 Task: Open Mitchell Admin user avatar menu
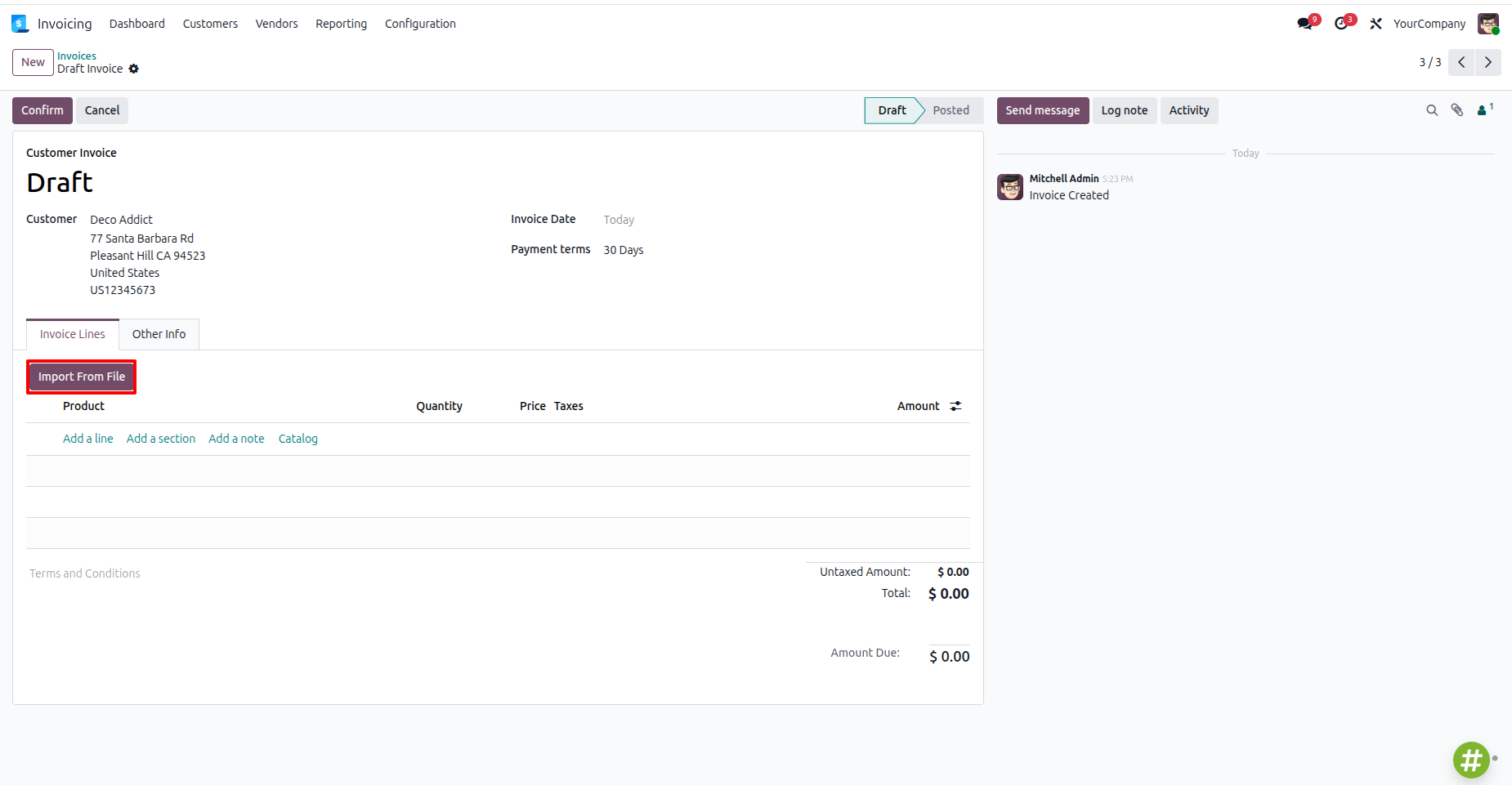click(1487, 24)
